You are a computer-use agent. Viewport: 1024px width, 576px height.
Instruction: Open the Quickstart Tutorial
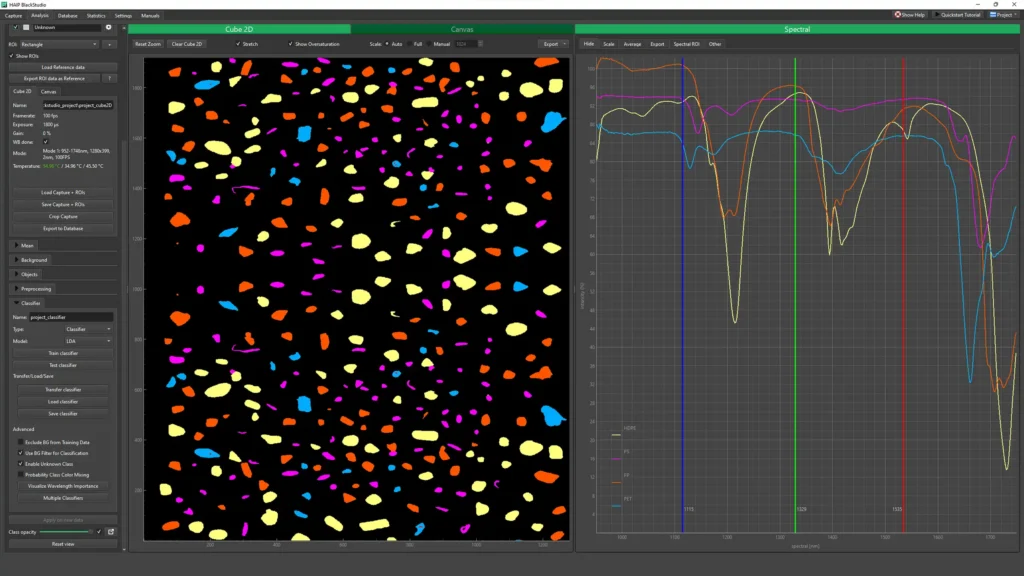click(958, 15)
